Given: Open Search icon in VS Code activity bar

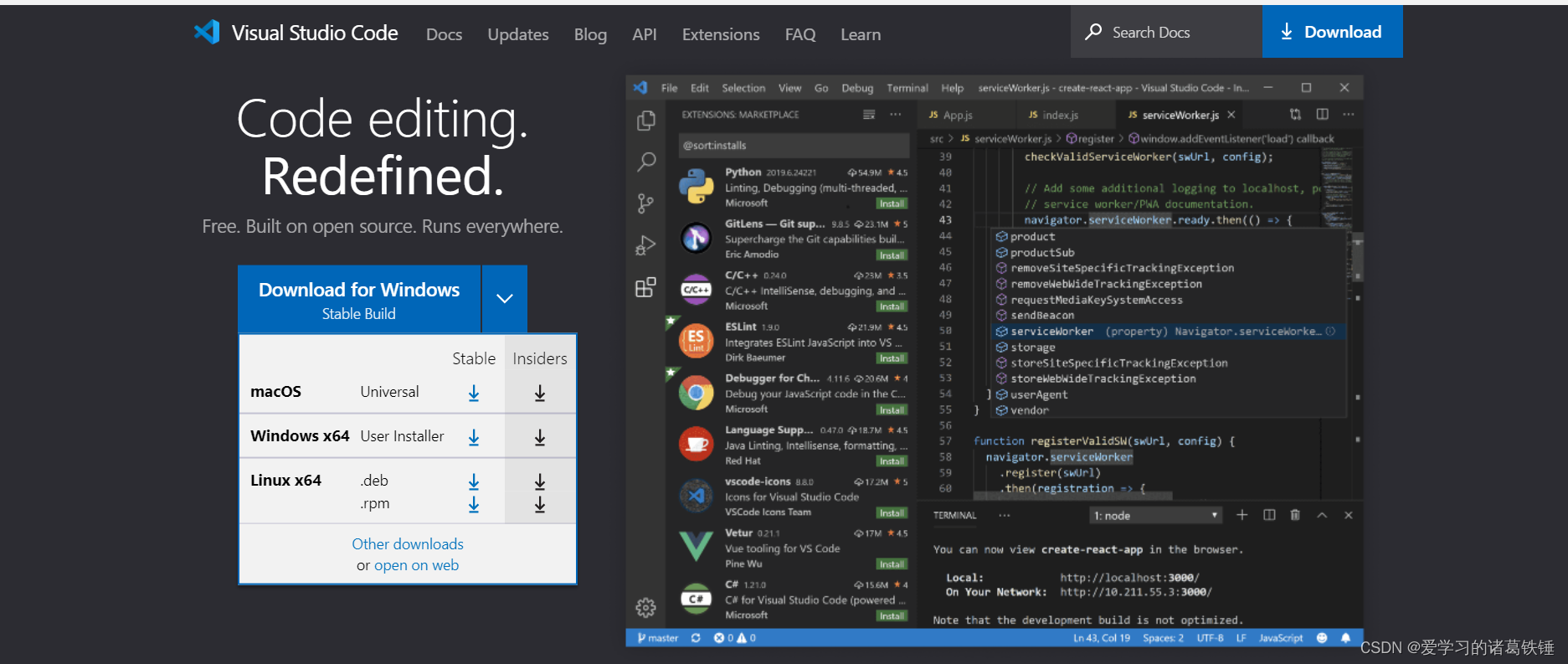Looking at the screenshot, I should [645, 162].
